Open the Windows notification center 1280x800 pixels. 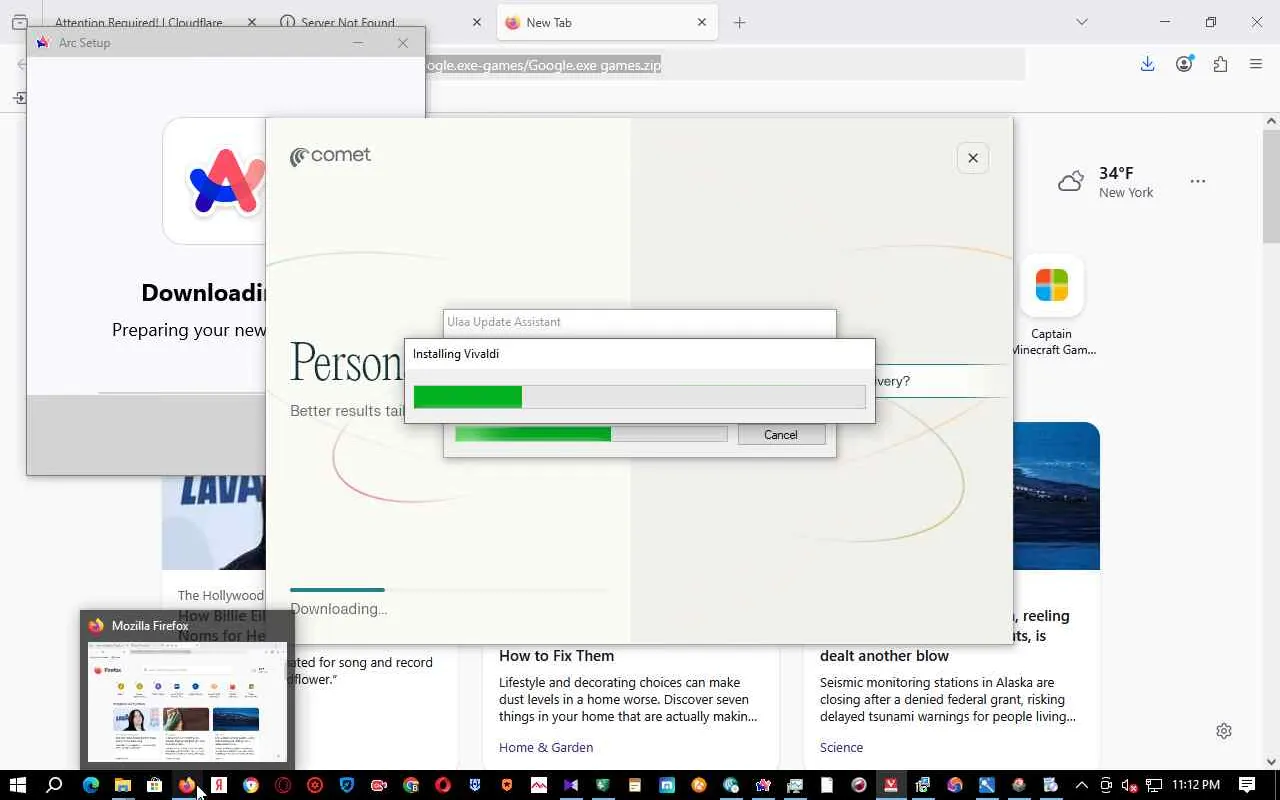point(1247,785)
